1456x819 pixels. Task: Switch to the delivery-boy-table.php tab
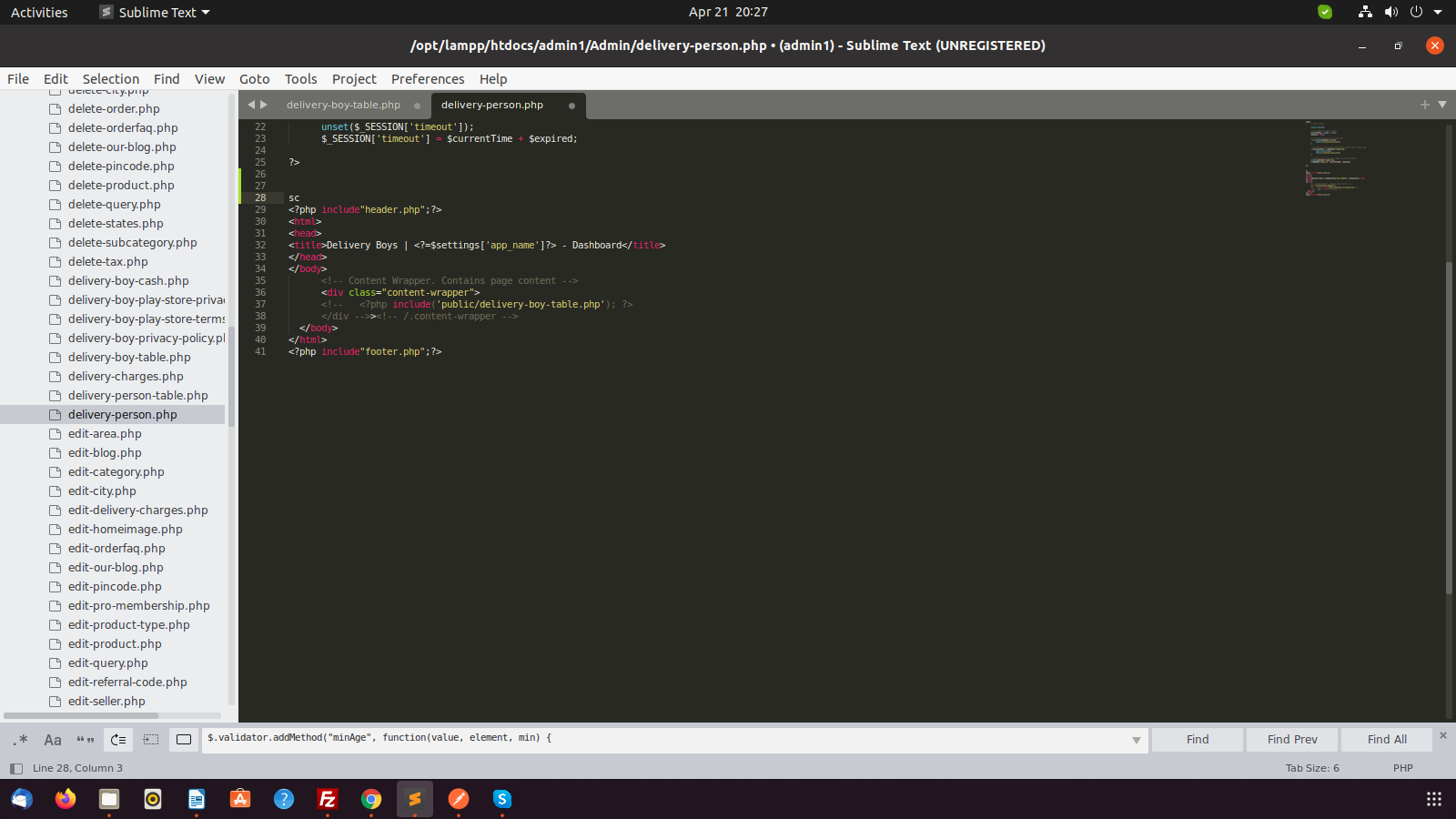pyautogui.click(x=343, y=105)
